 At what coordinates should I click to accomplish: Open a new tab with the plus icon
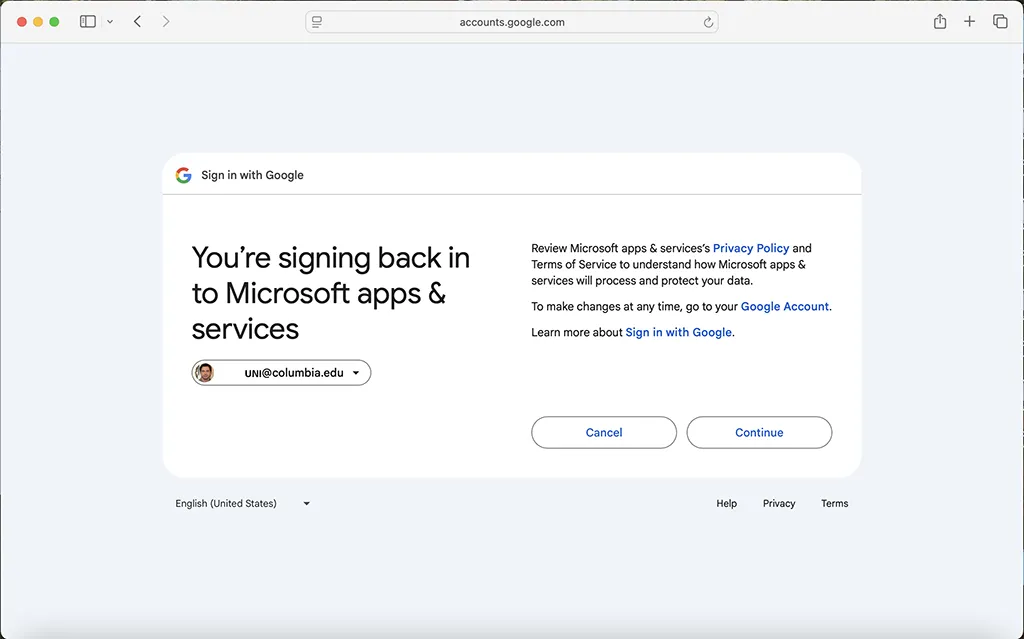tap(969, 22)
